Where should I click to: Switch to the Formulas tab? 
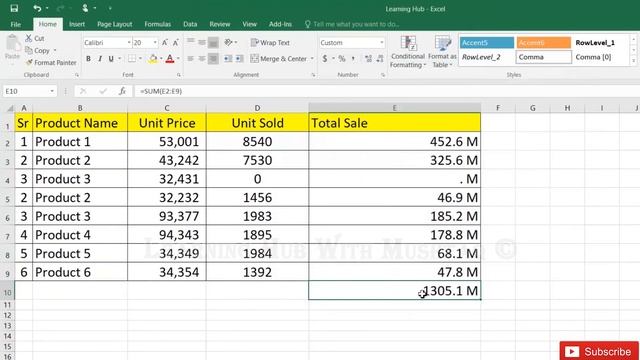pos(158,24)
